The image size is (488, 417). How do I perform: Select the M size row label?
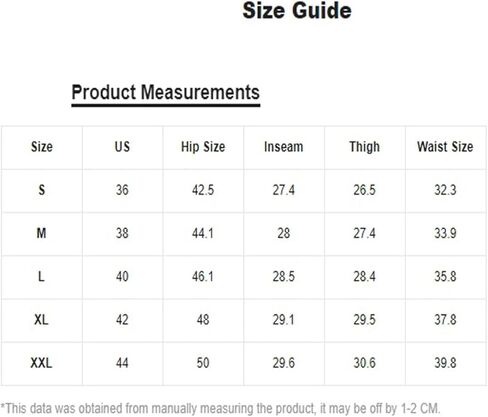tap(41, 233)
